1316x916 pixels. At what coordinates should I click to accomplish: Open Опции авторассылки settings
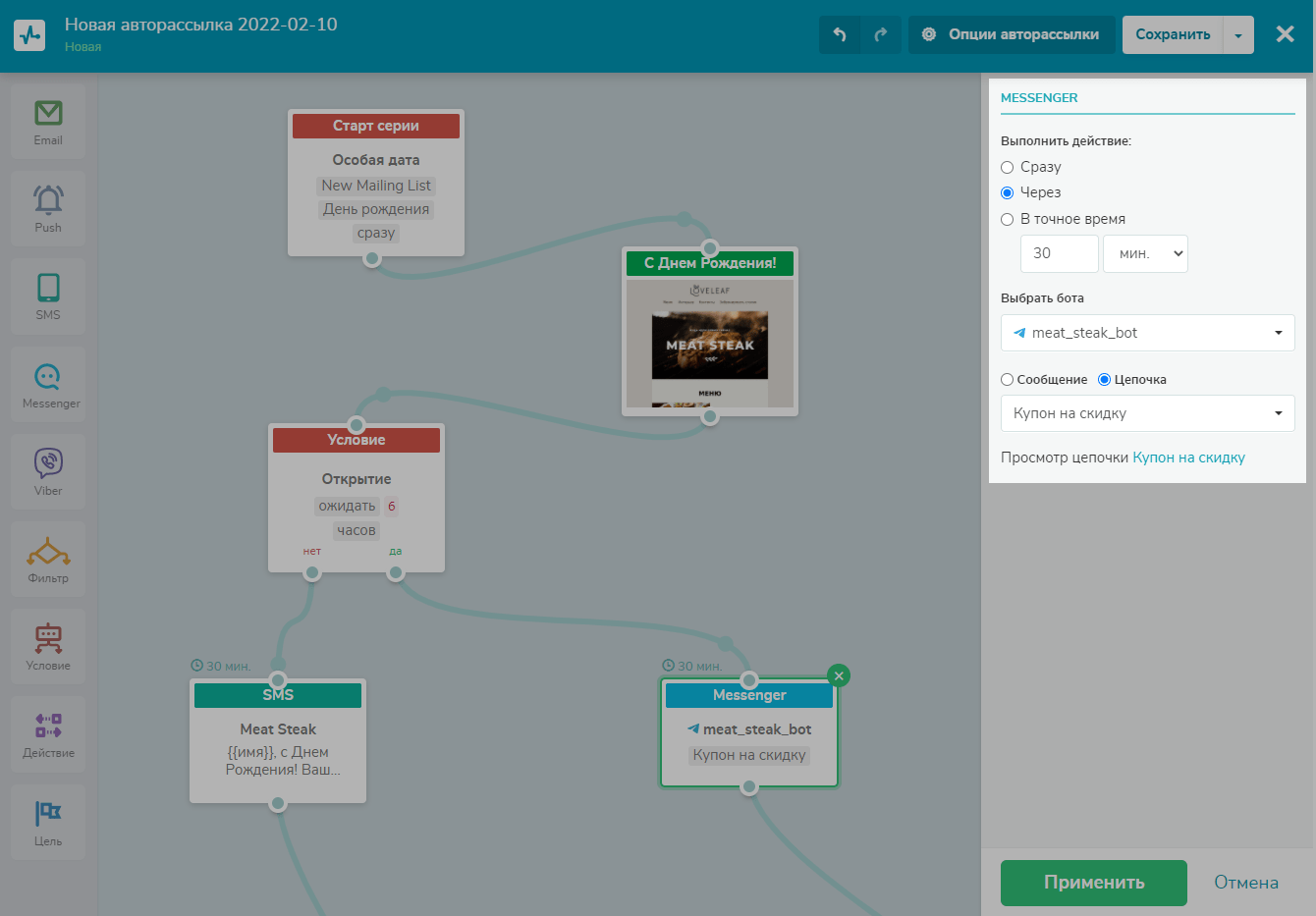click(1012, 34)
